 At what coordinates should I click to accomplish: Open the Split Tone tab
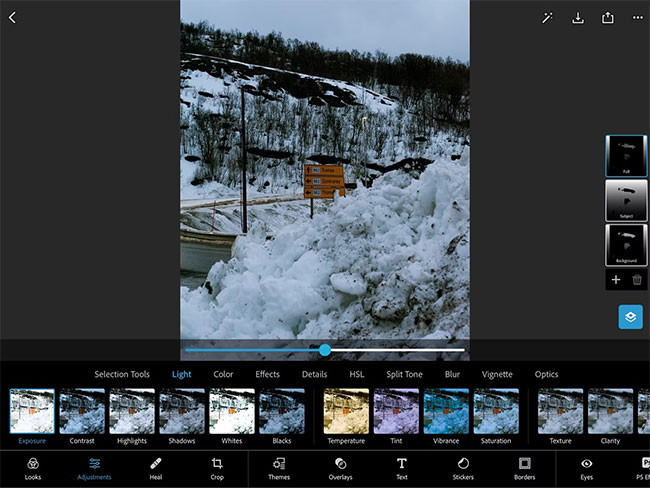coord(405,374)
